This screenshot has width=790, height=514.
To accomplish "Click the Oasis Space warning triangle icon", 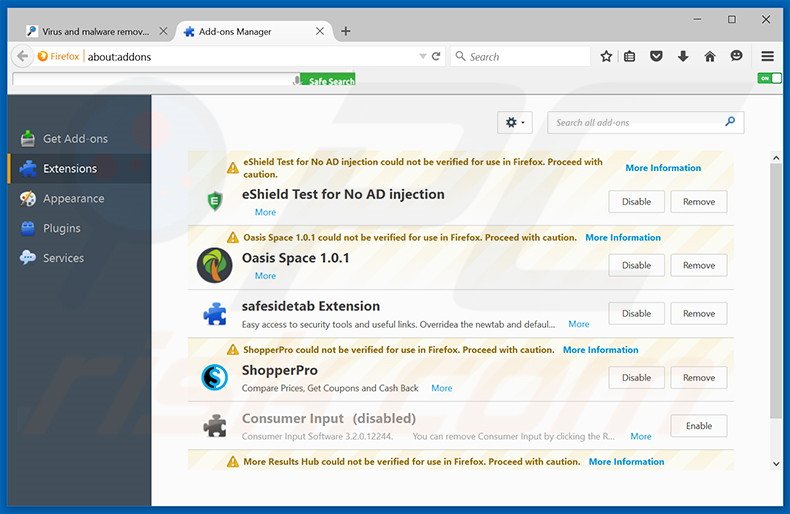I will 232,237.
